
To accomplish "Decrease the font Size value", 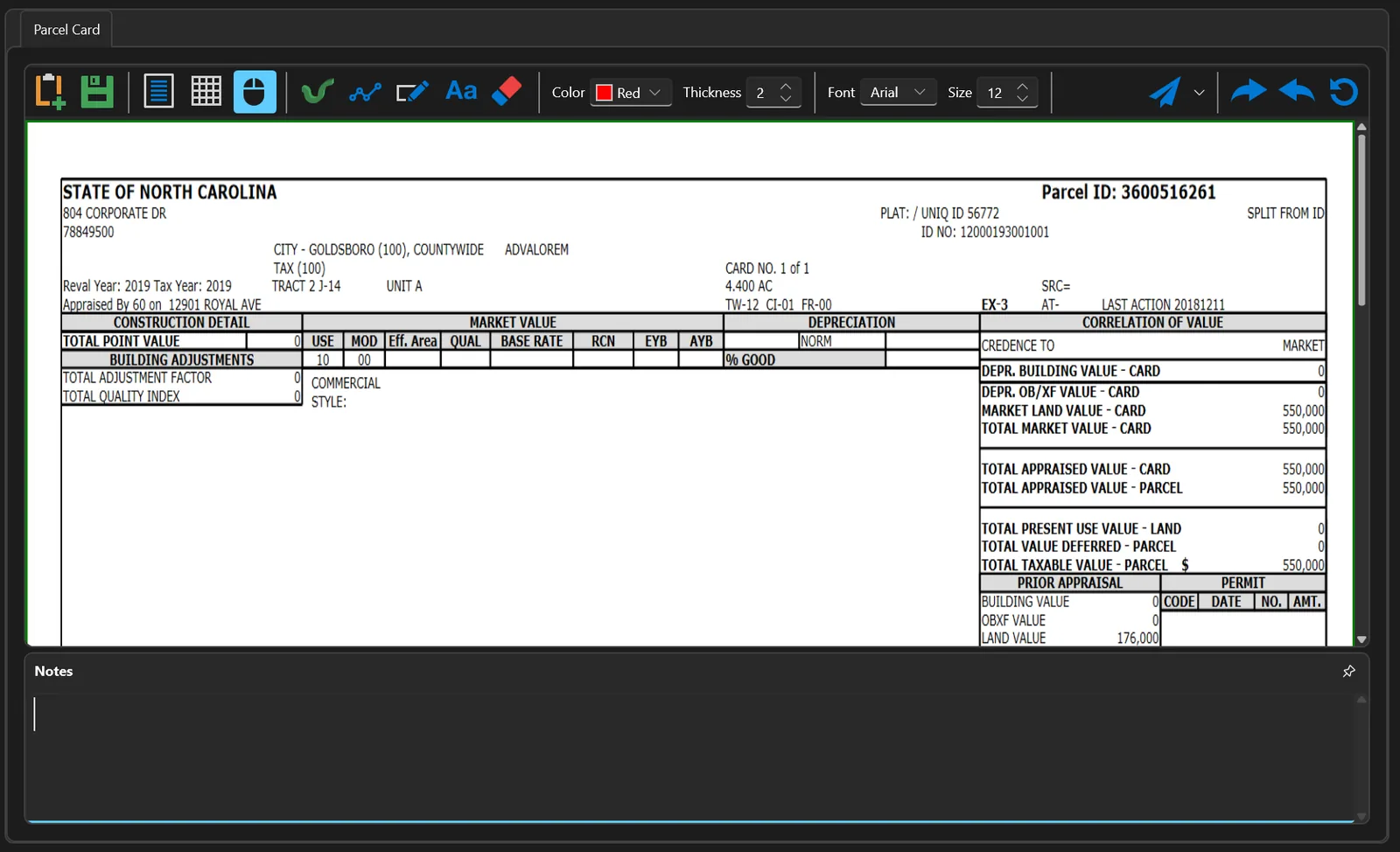I will point(1022,99).
